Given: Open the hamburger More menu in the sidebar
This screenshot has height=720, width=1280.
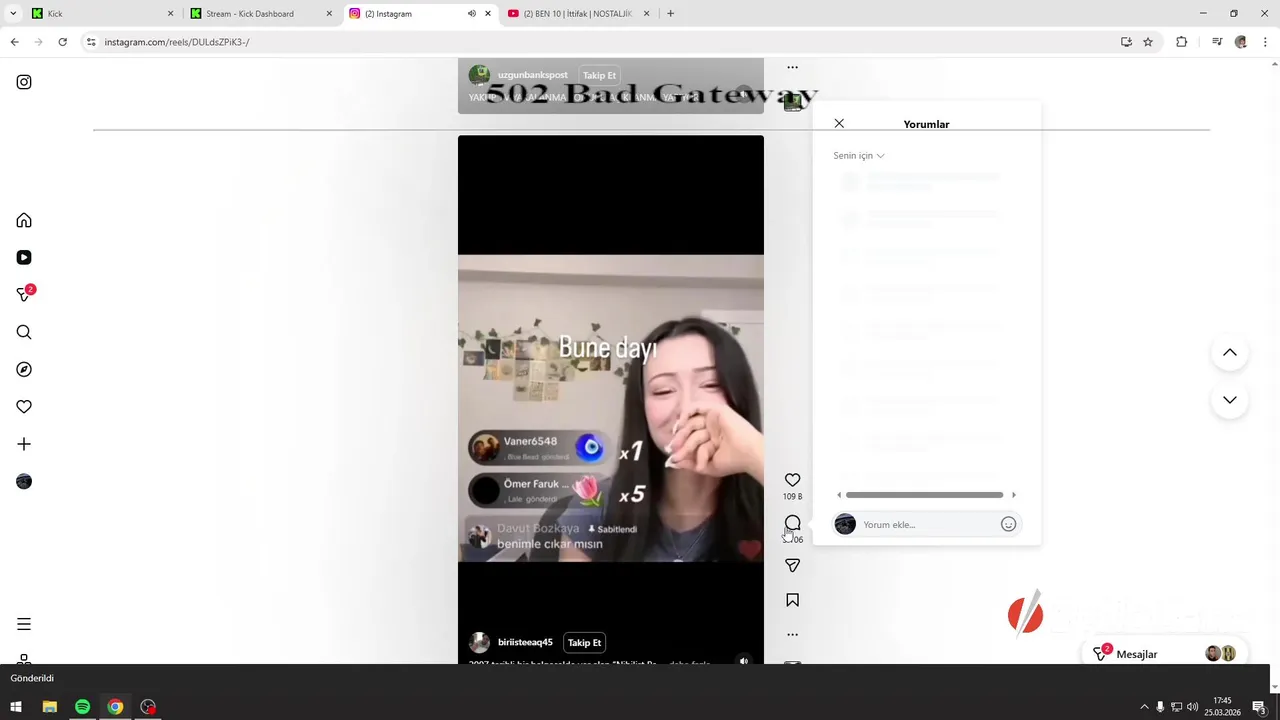Looking at the screenshot, I should coord(24,624).
